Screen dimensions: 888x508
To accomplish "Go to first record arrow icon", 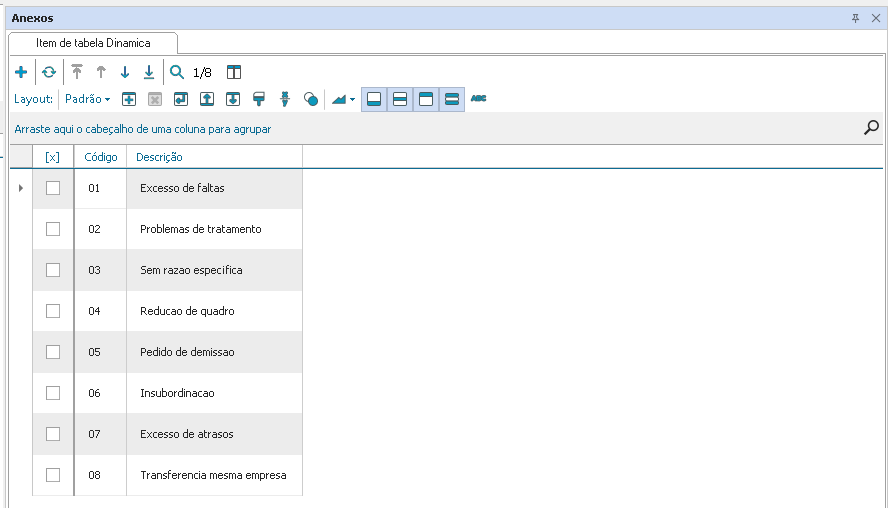I will click(77, 72).
